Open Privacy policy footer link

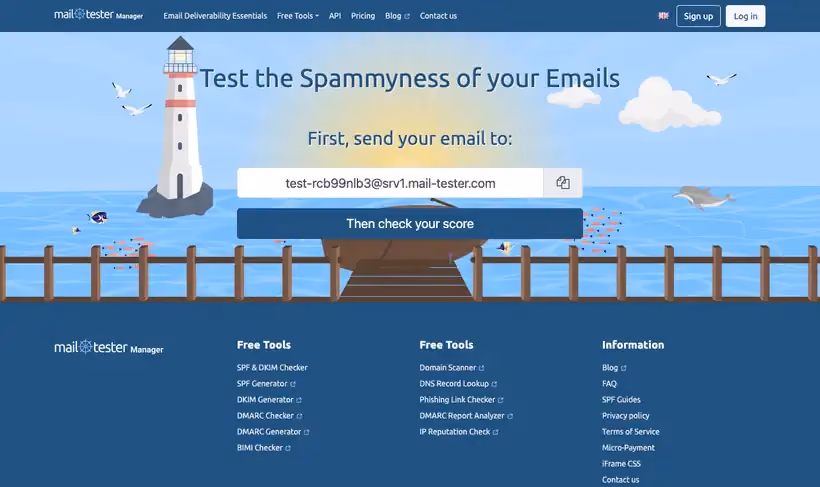(x=625, y=416)
